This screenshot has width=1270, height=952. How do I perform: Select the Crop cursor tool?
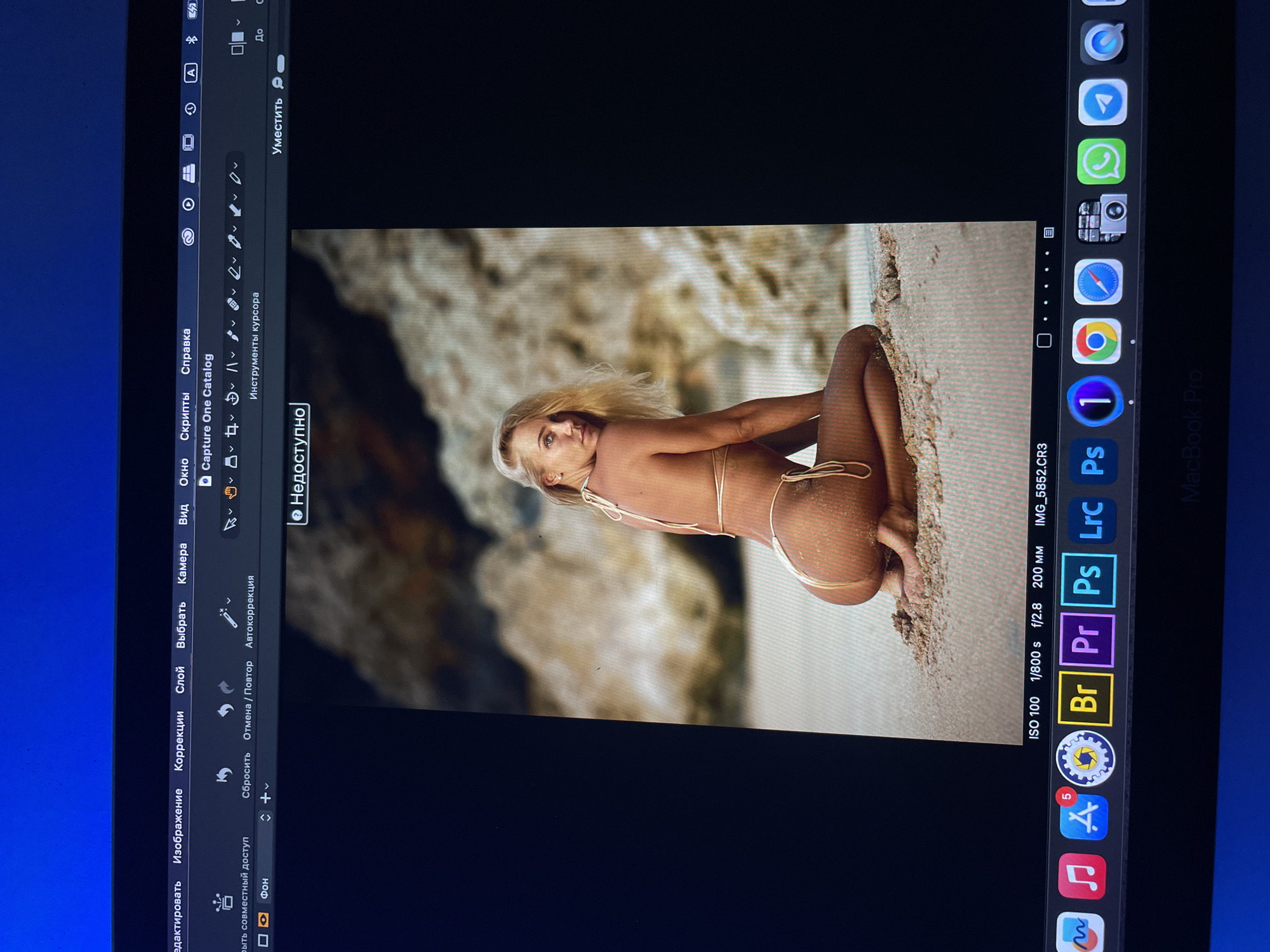tap(232, 430)
